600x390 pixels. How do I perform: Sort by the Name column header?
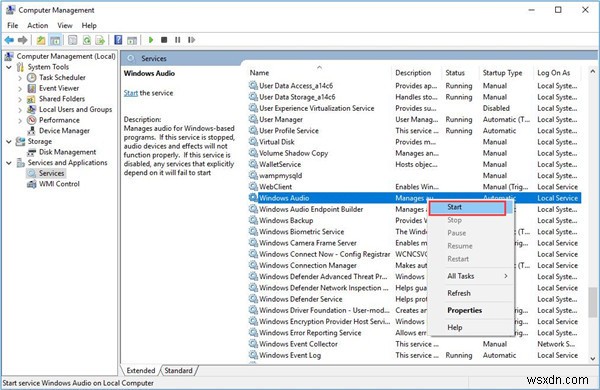point(320,73)
